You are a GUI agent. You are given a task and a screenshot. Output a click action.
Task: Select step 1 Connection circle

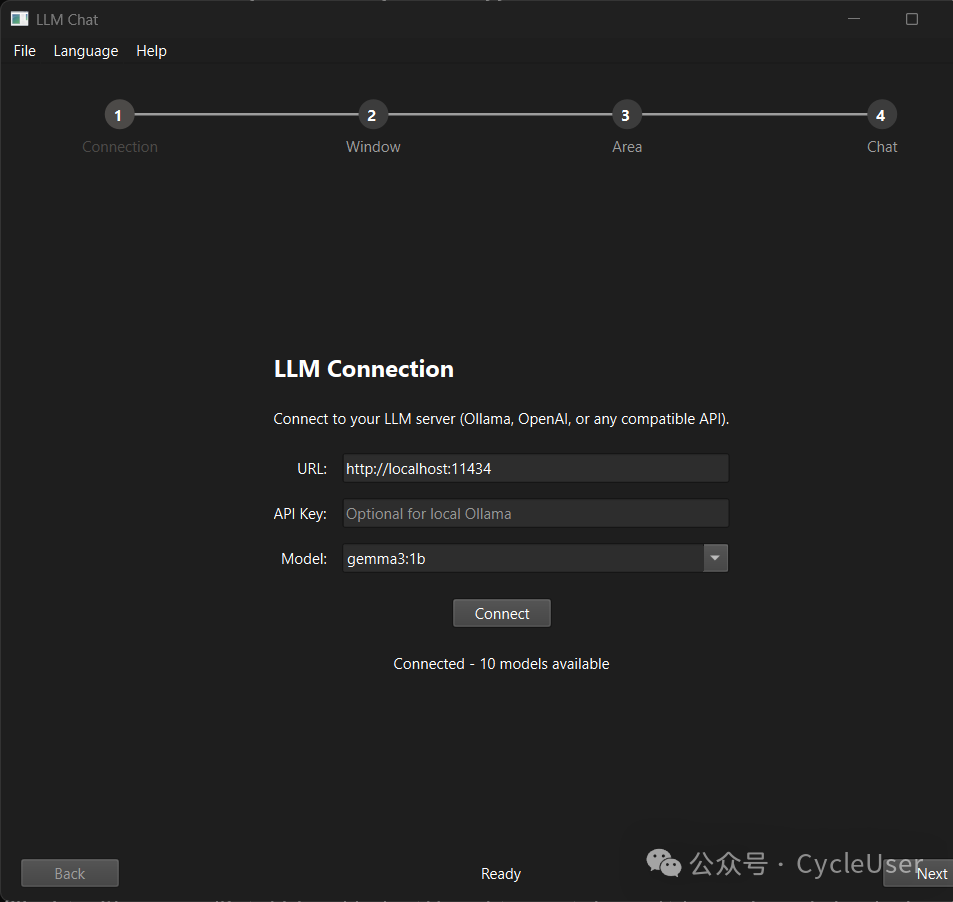pyautogui.click(x=119, y=115)
